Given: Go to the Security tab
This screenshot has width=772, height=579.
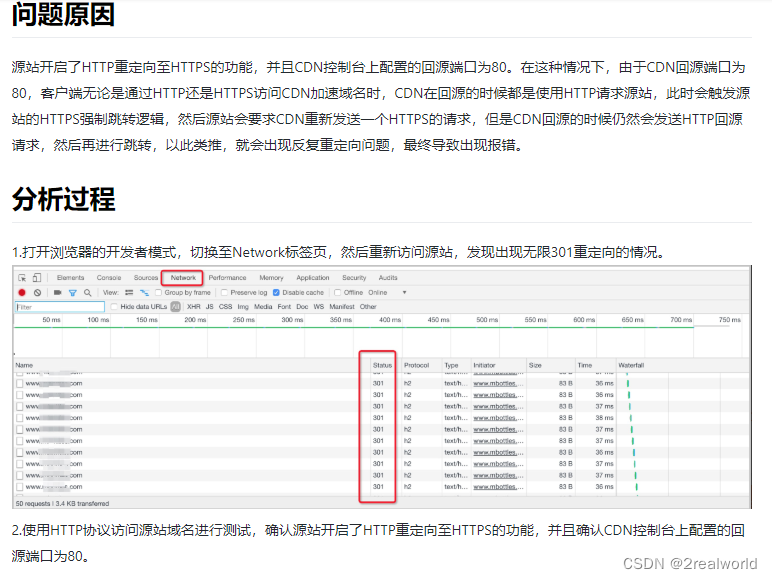Looking at the screenshot, I should coord(354,278).
